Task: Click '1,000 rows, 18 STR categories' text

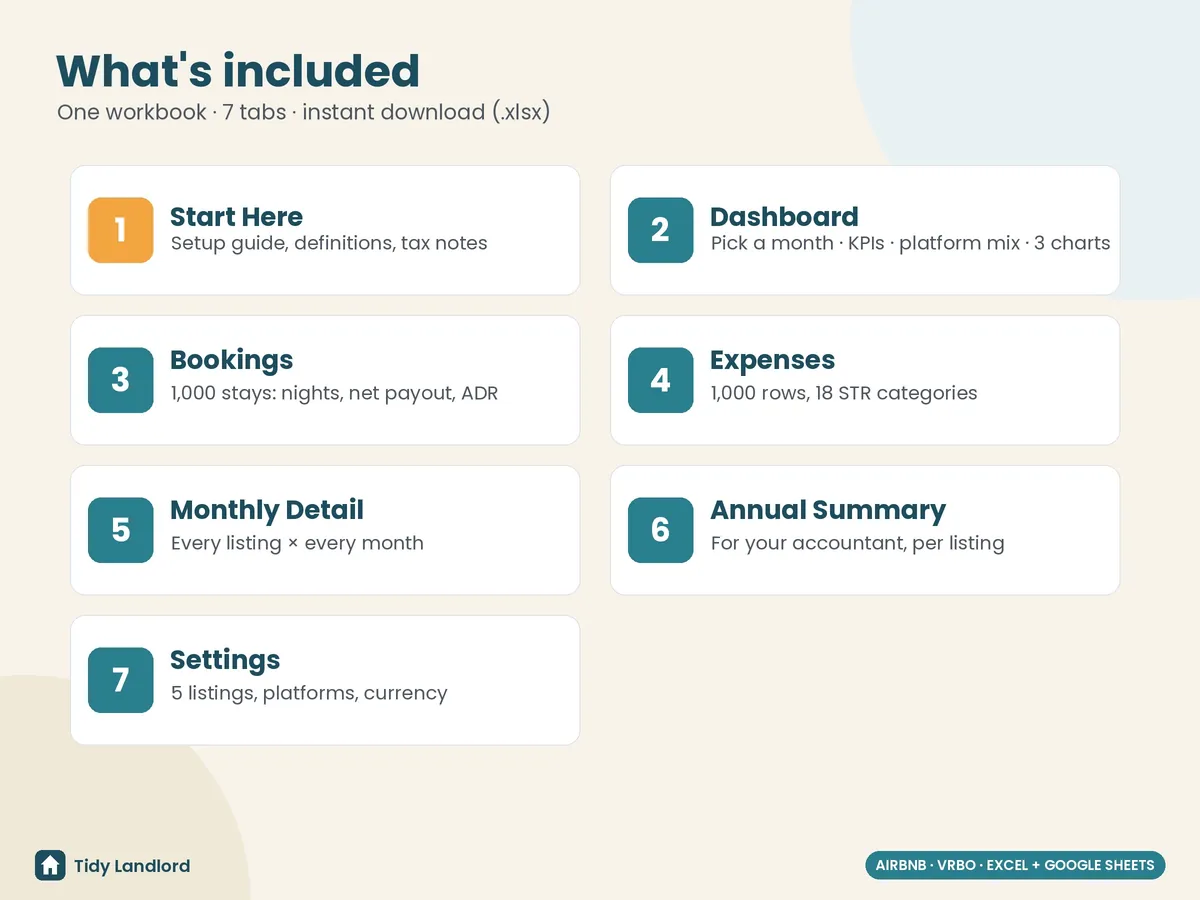Action: [x=844, y=393]
